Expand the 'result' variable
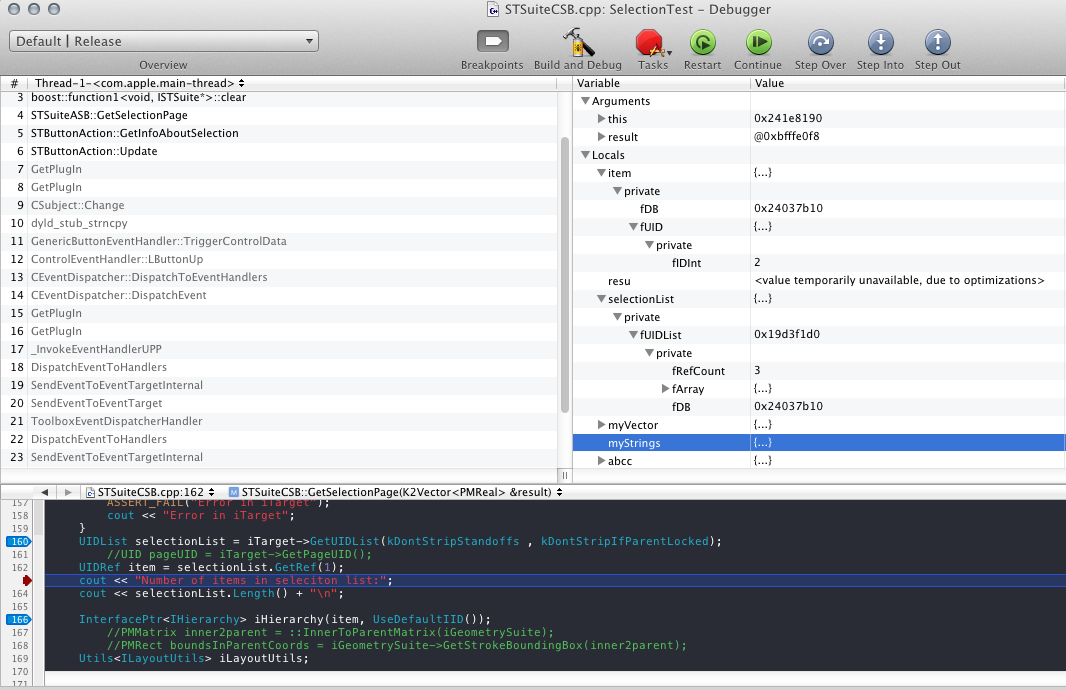 pos(601,137)
